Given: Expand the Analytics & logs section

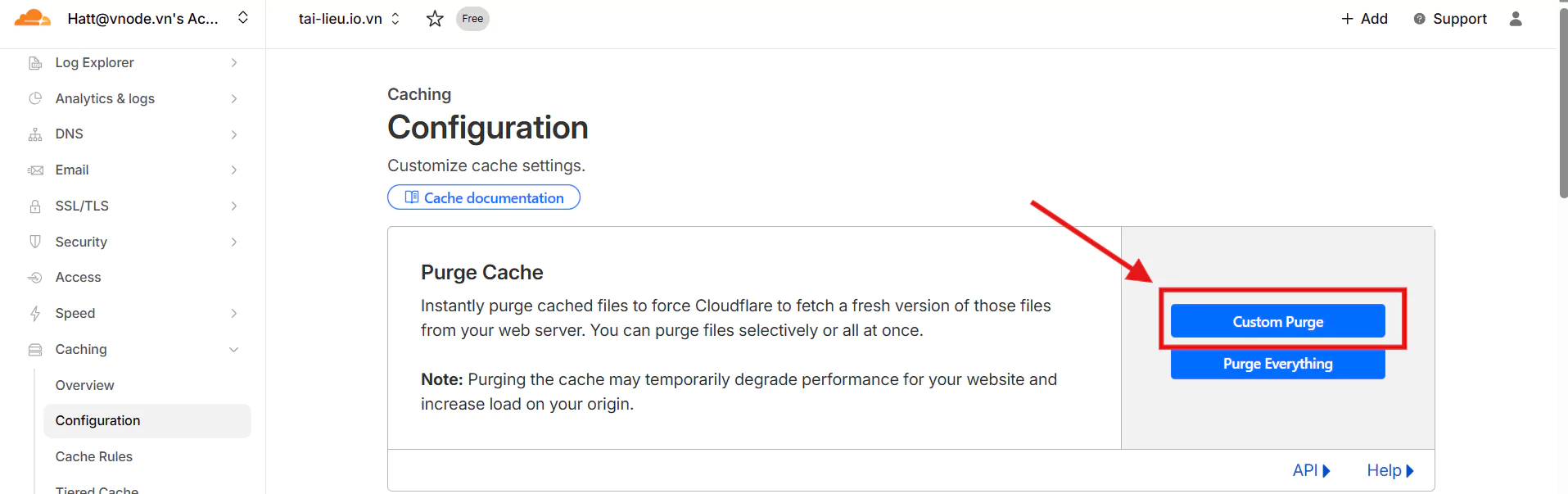Looking at the screenshot, I should point(233,99).
